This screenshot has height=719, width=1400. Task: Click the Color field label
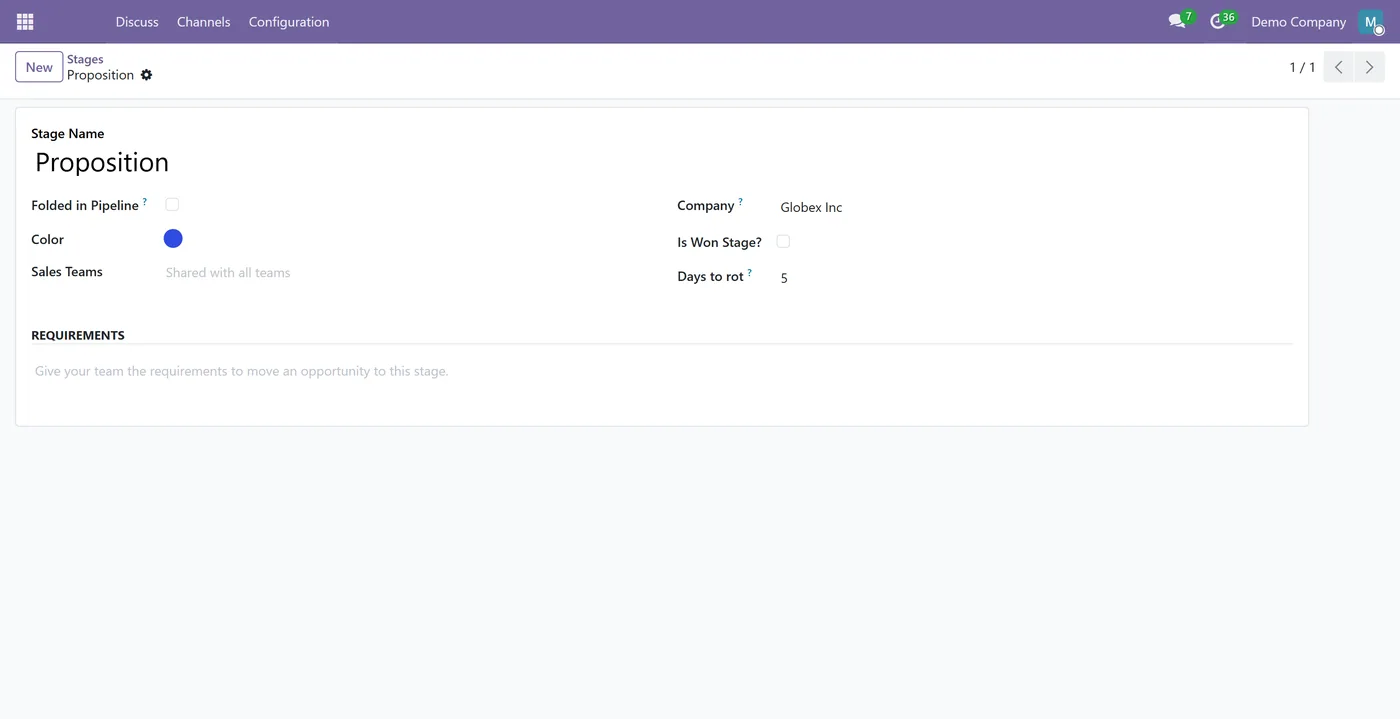[47, 239]
